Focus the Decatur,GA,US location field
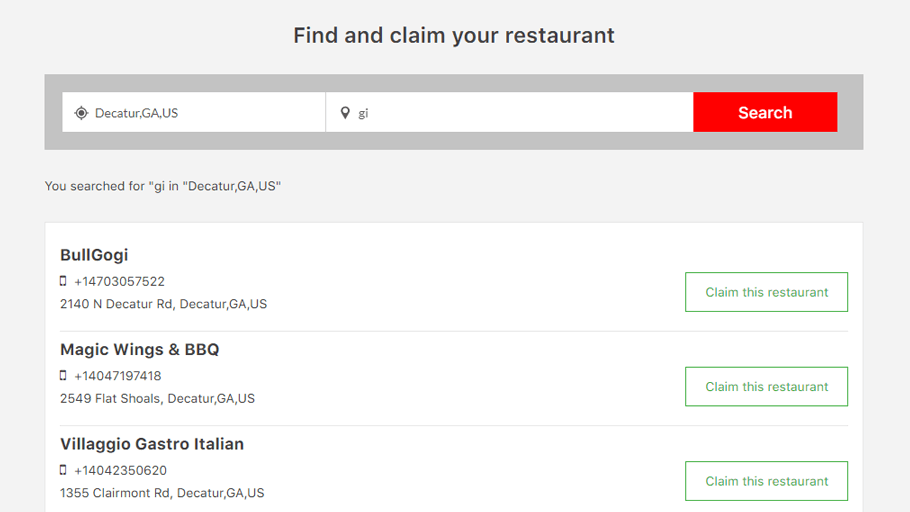Viewport: 910px width, 512px height. pos(194,112)
